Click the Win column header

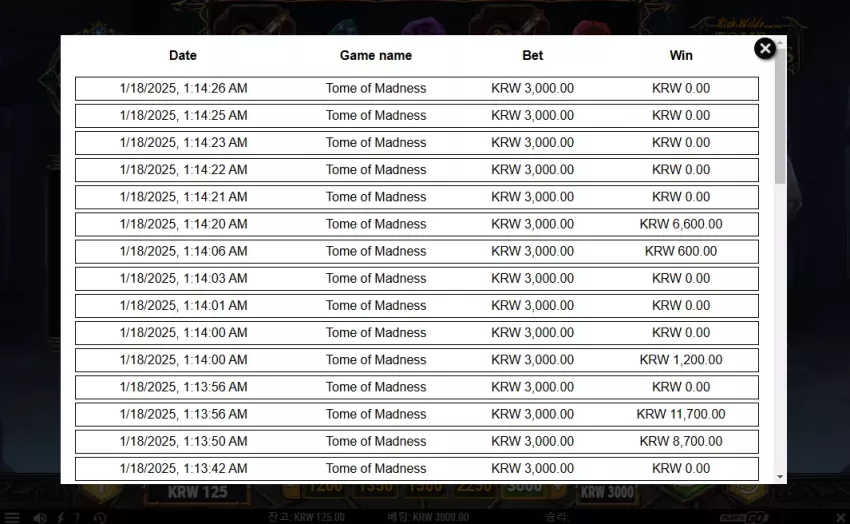681,55
